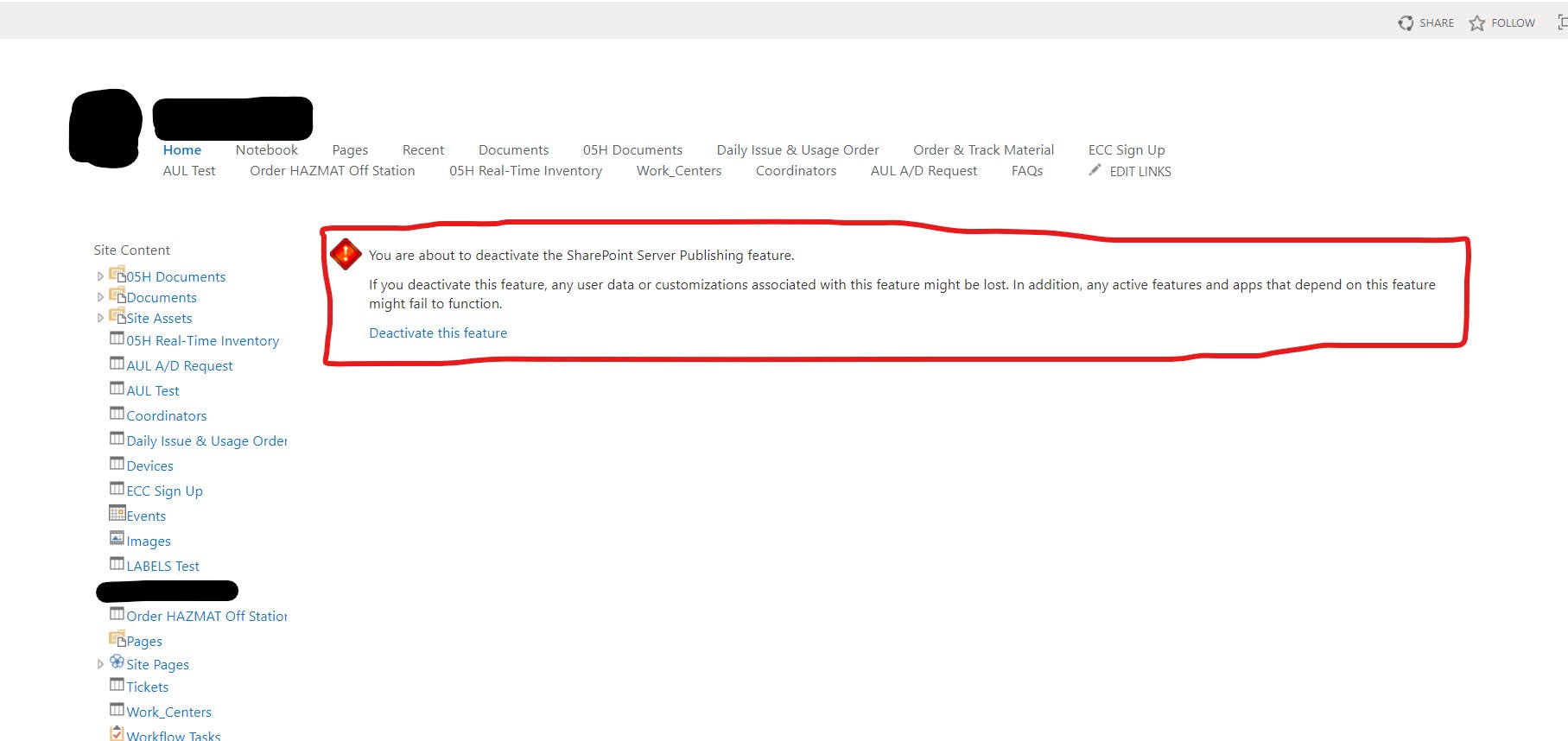
Task: Open the Devices sidebar link
Action: 150,465
